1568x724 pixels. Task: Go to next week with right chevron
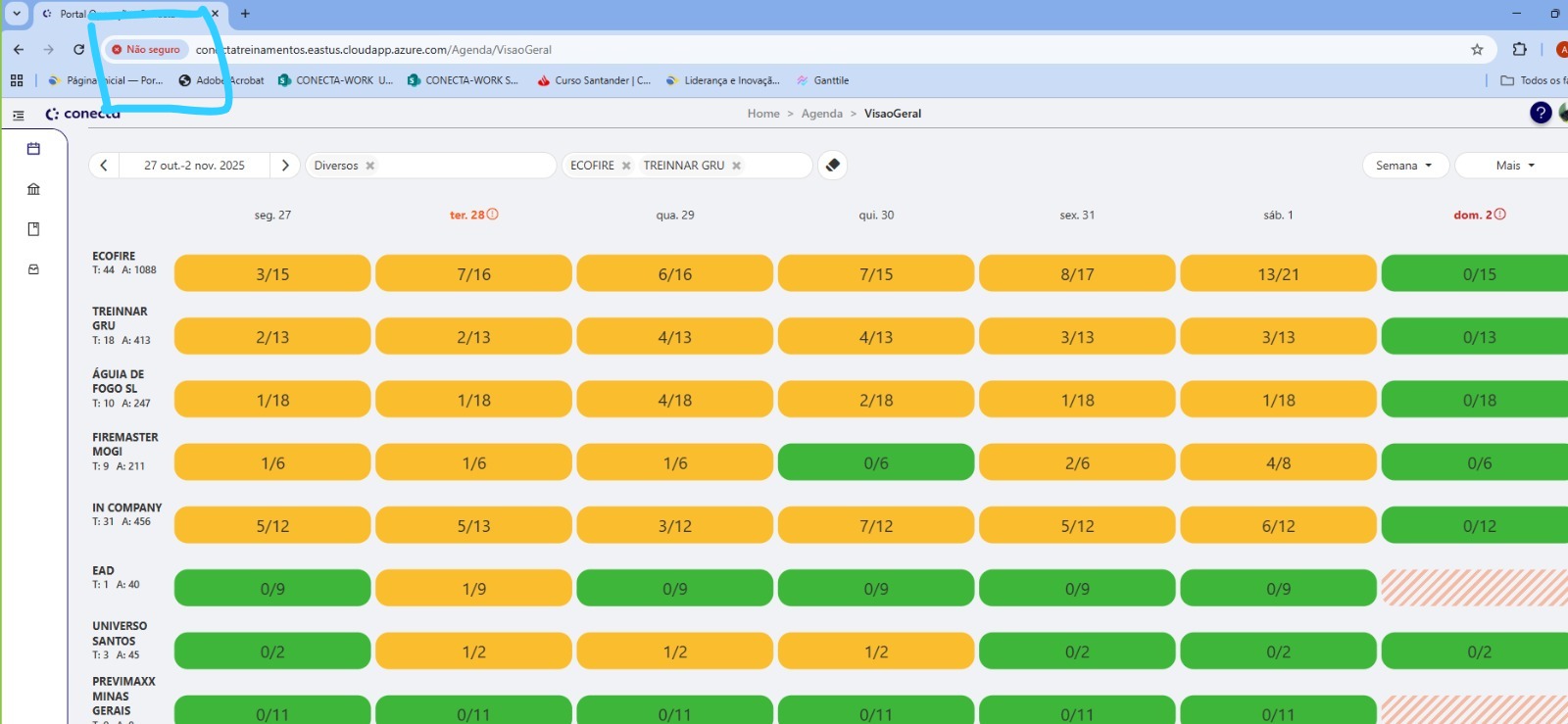coord(285,166)
